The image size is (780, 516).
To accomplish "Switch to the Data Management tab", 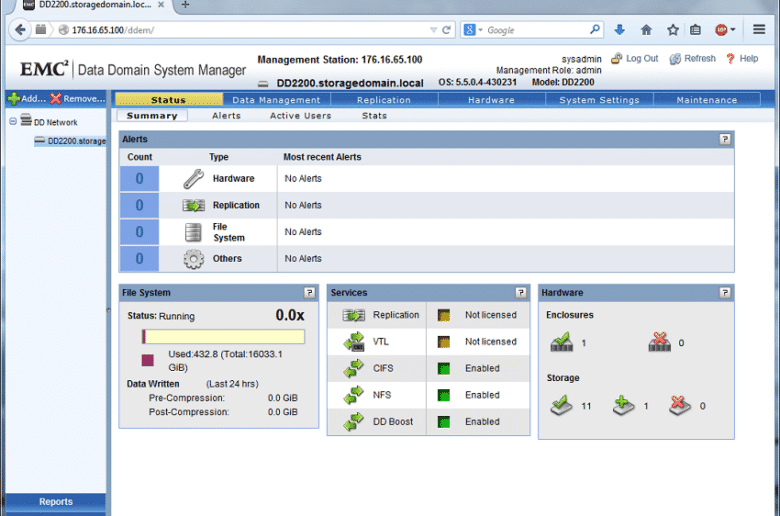I will pyautogui.click(x=277, y=100).
